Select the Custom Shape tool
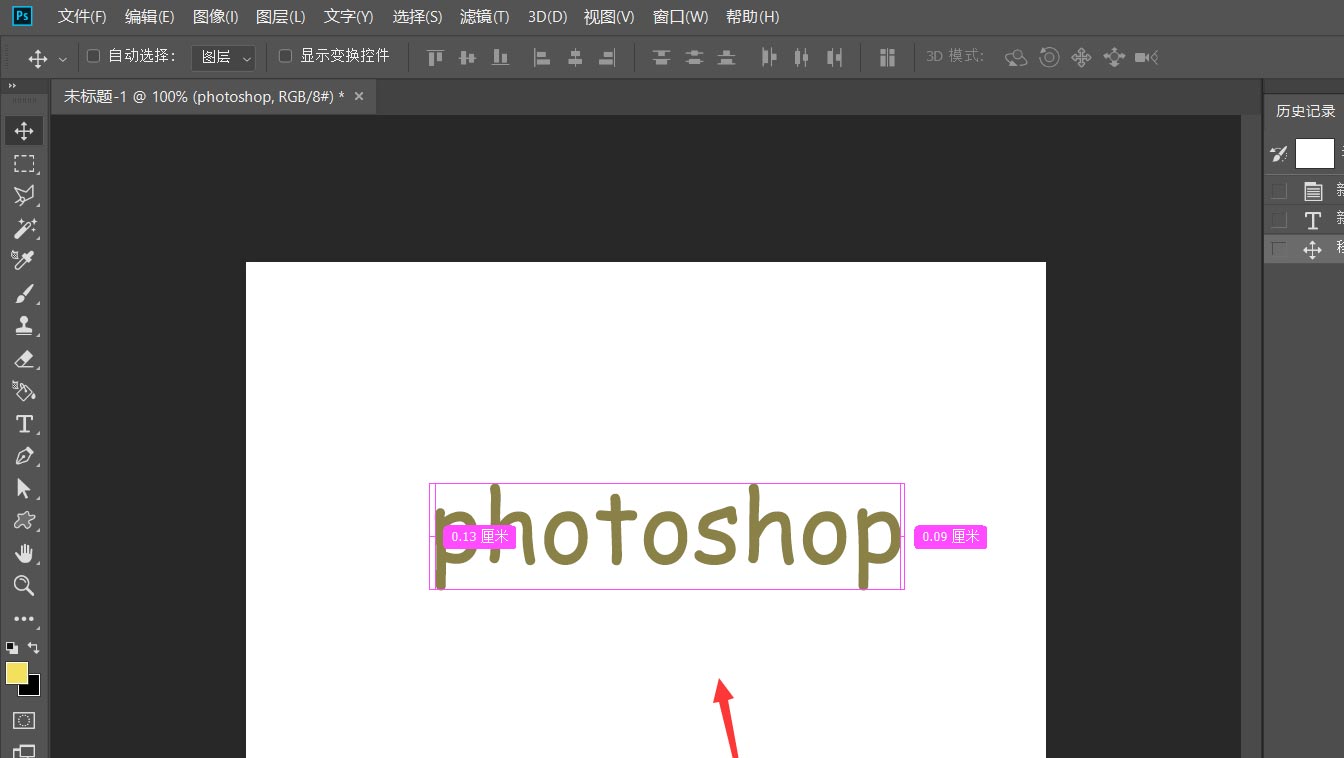The width and height of the screenshot is (1344, 758). pyautogui.click(x=24, y=521)
